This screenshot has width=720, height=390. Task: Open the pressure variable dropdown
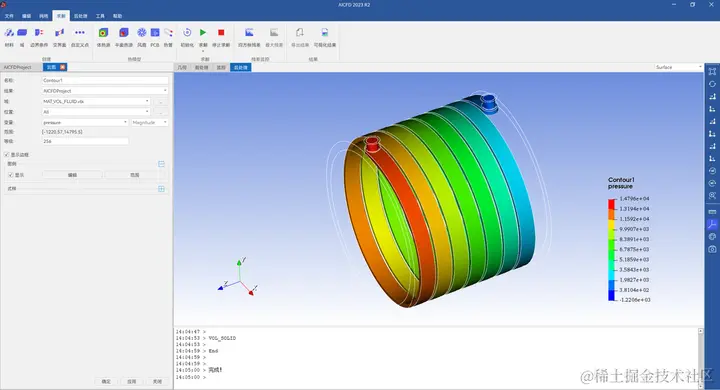point(85,122)
